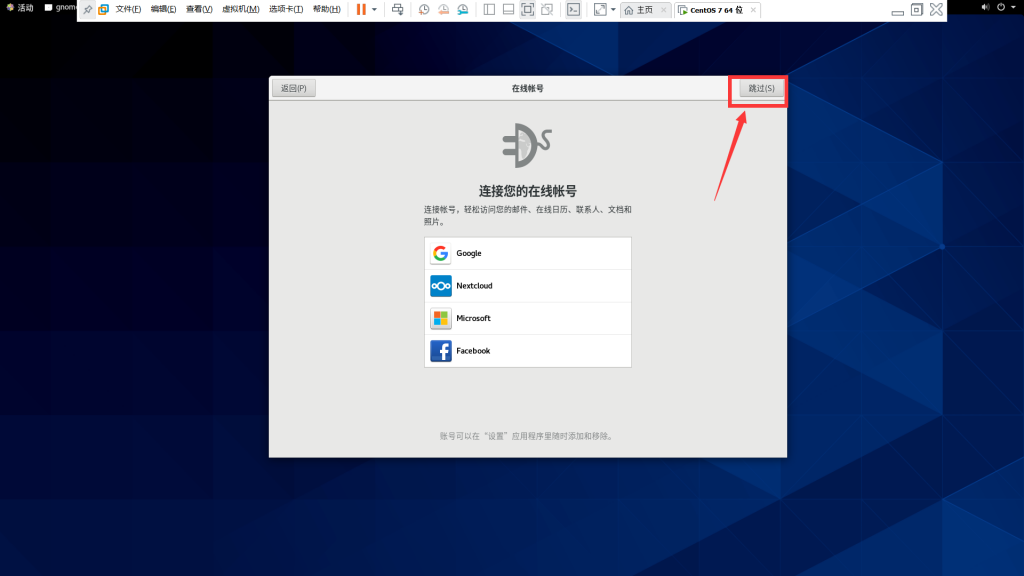Restore the VMware window size
This screenshot has width=1024, height=576.
[917, 9]
